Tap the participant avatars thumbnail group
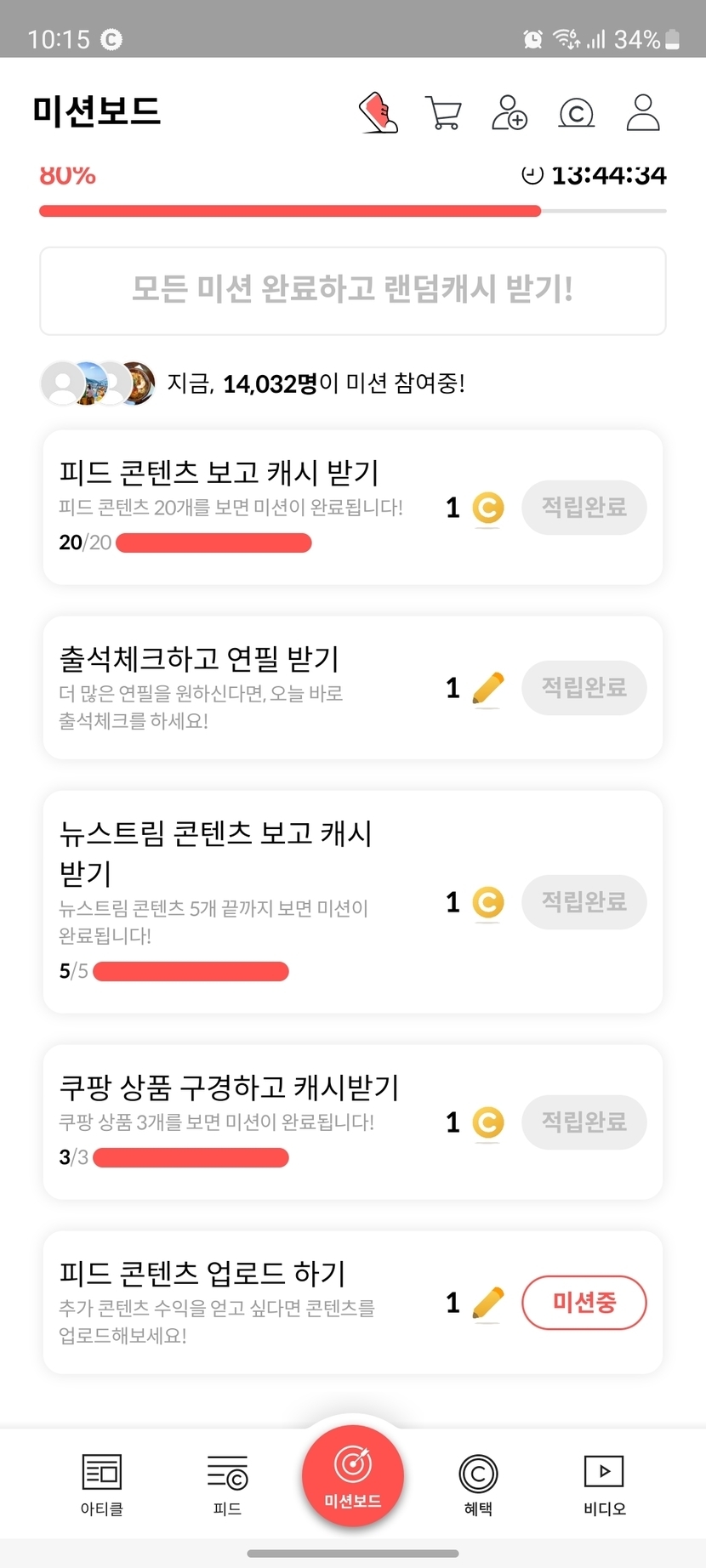The image size is (706, 1568). point(99,383)
